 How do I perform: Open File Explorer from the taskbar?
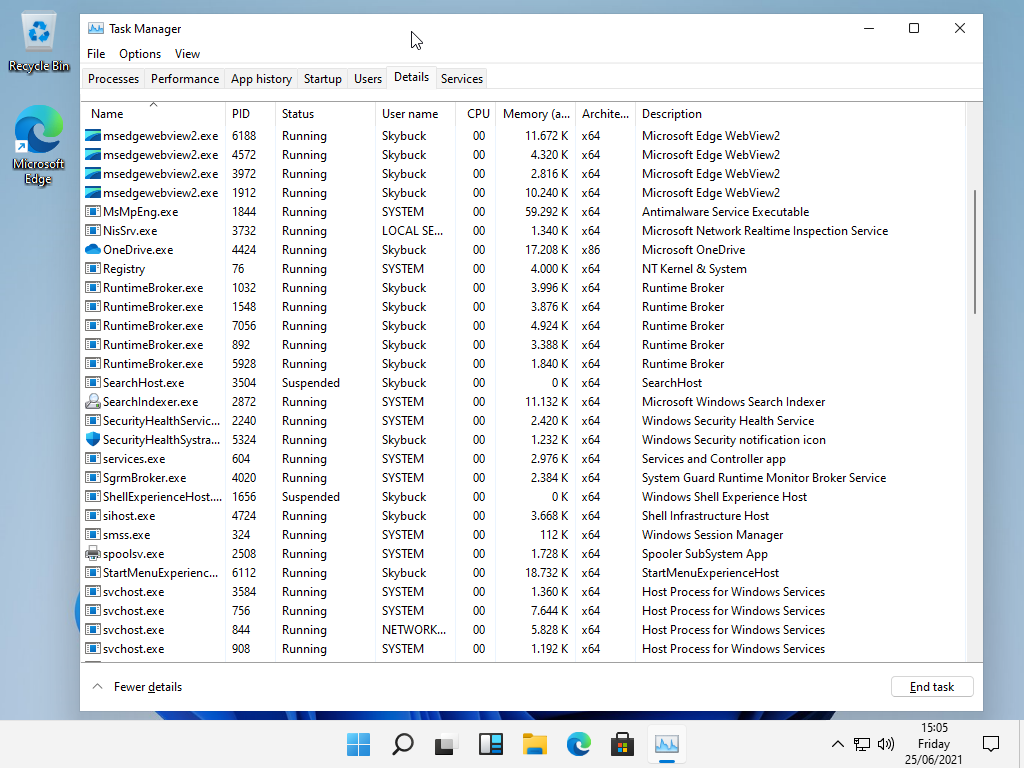coord(535,744)
